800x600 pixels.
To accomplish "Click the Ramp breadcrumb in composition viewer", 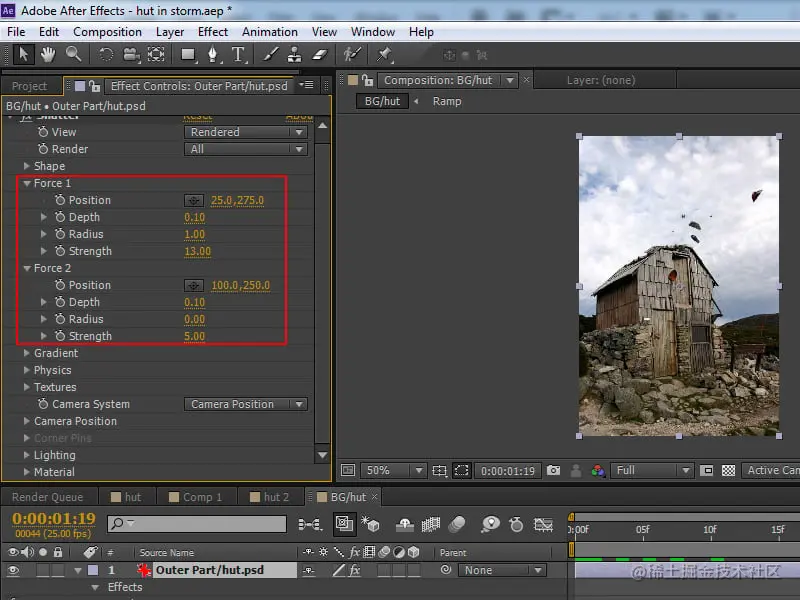I will pyautogui.click(x=447, y=101).
